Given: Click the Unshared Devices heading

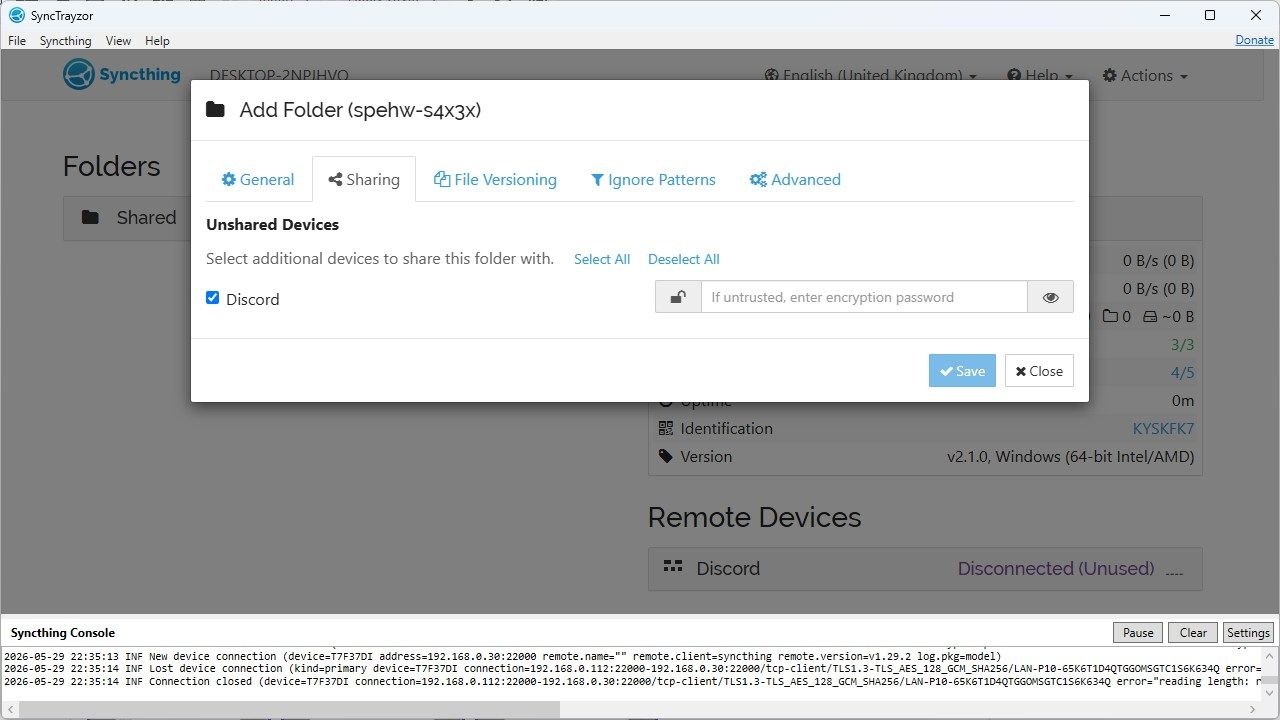Looking at the screenshot, I should point(272,224).
